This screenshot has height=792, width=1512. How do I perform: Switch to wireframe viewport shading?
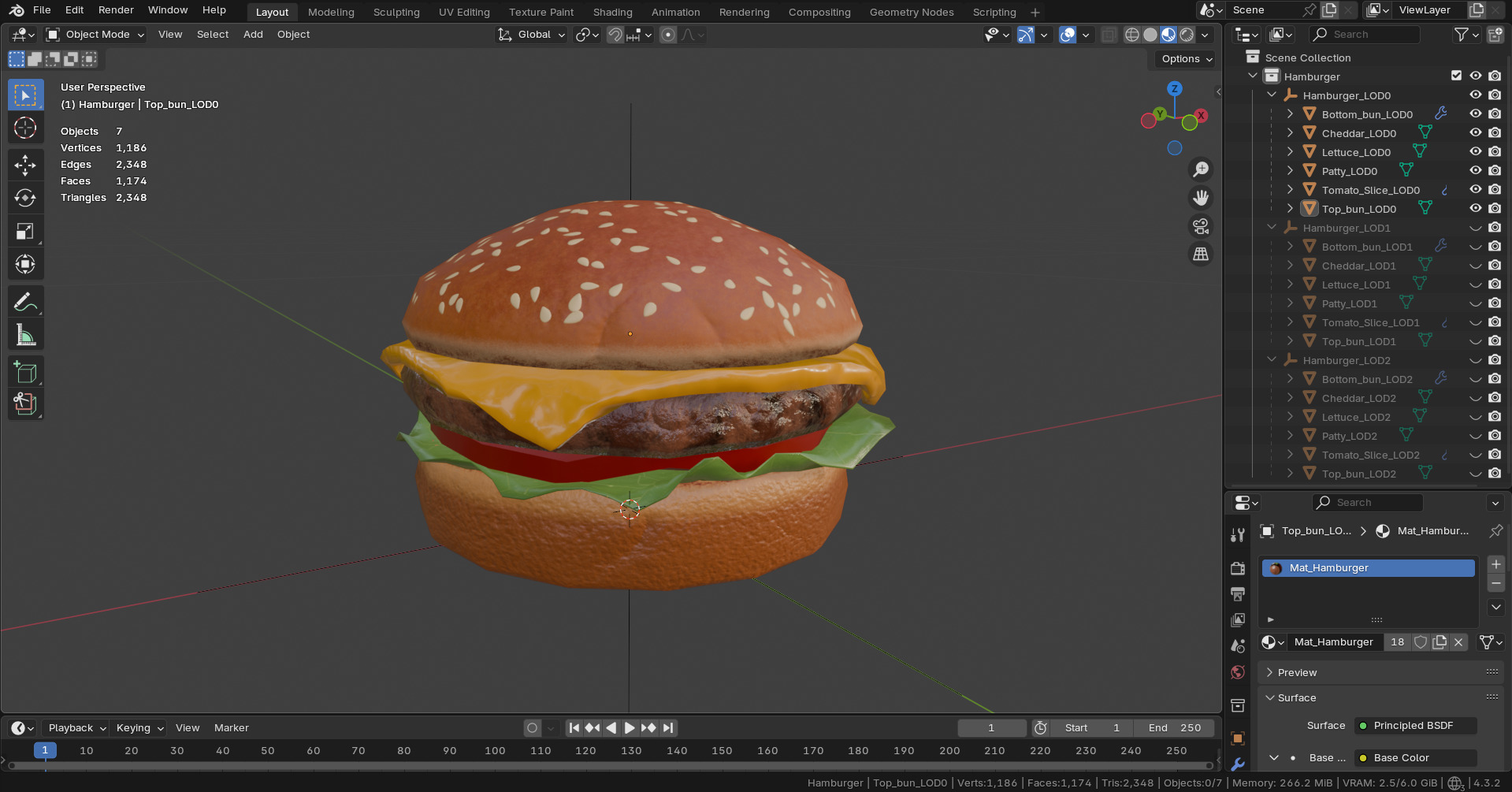tap(1132, 35)
